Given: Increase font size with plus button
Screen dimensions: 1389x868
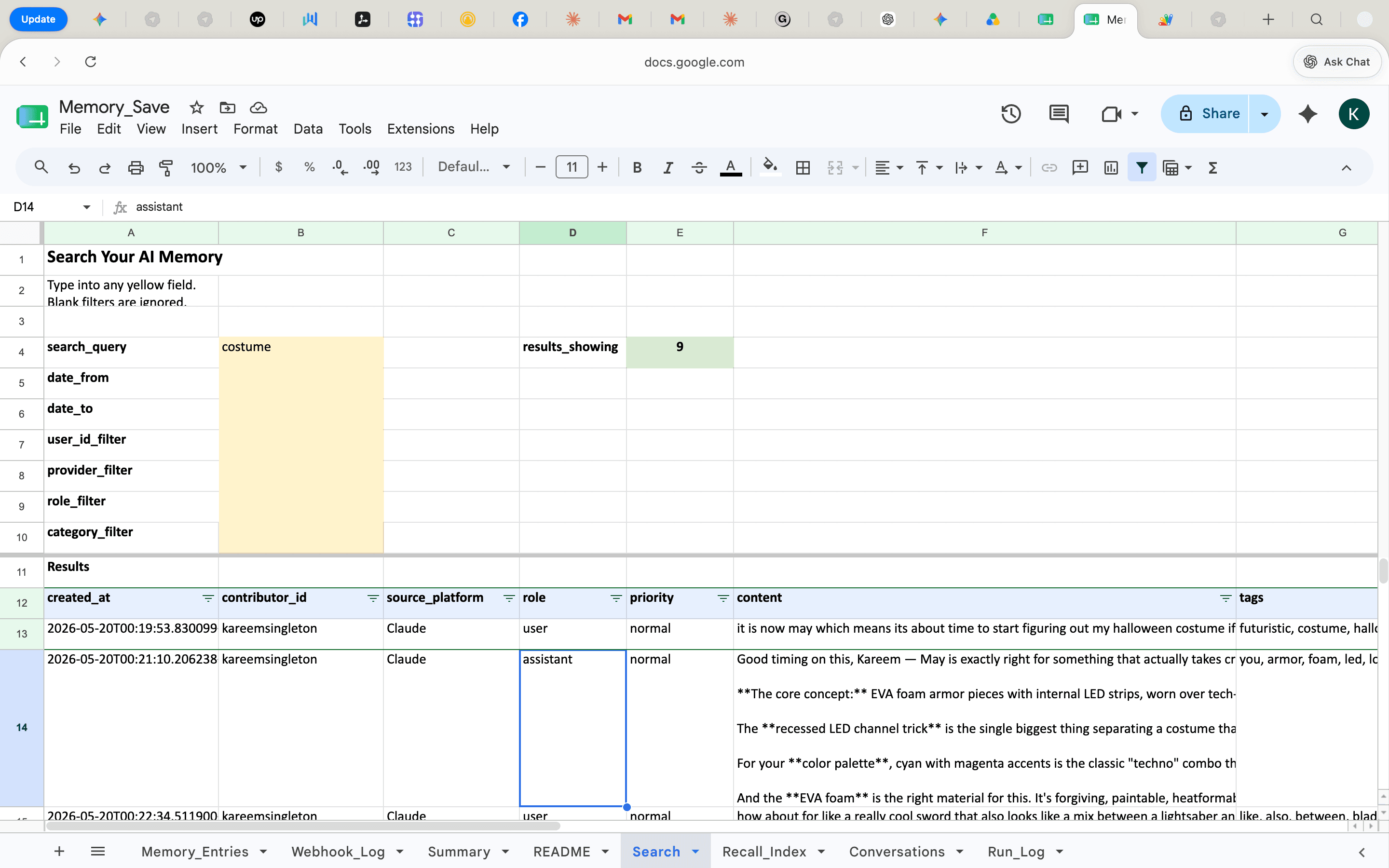Looking at the screenshot, I should click(602, 167).
